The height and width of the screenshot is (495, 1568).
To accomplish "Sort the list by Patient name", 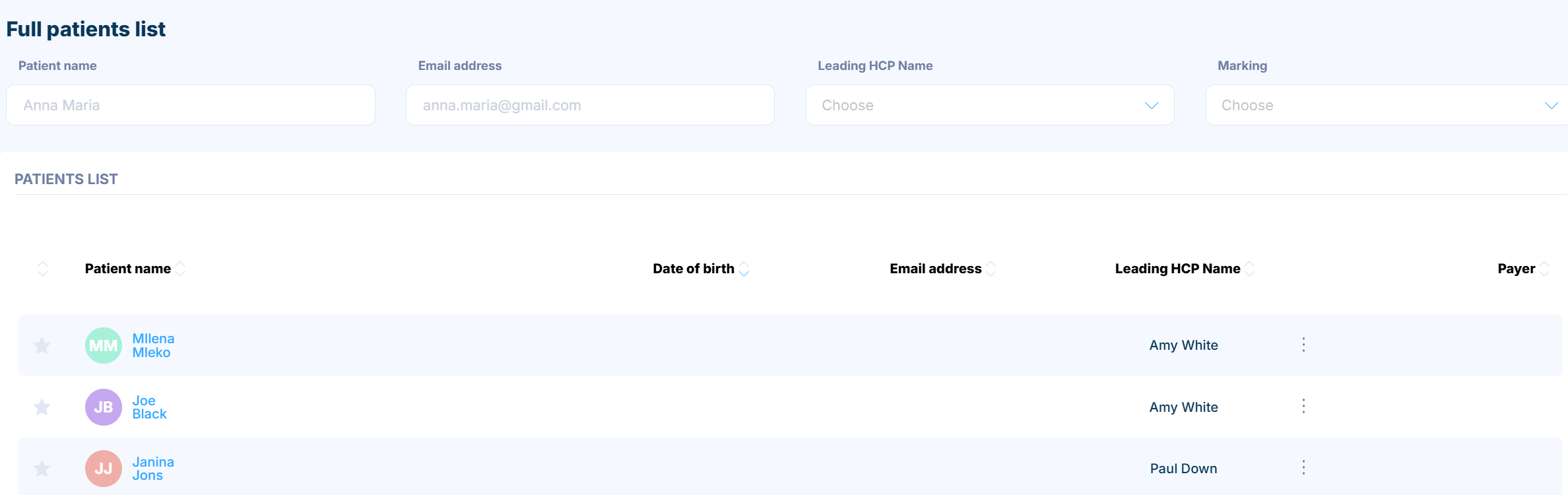I will 180,269.
